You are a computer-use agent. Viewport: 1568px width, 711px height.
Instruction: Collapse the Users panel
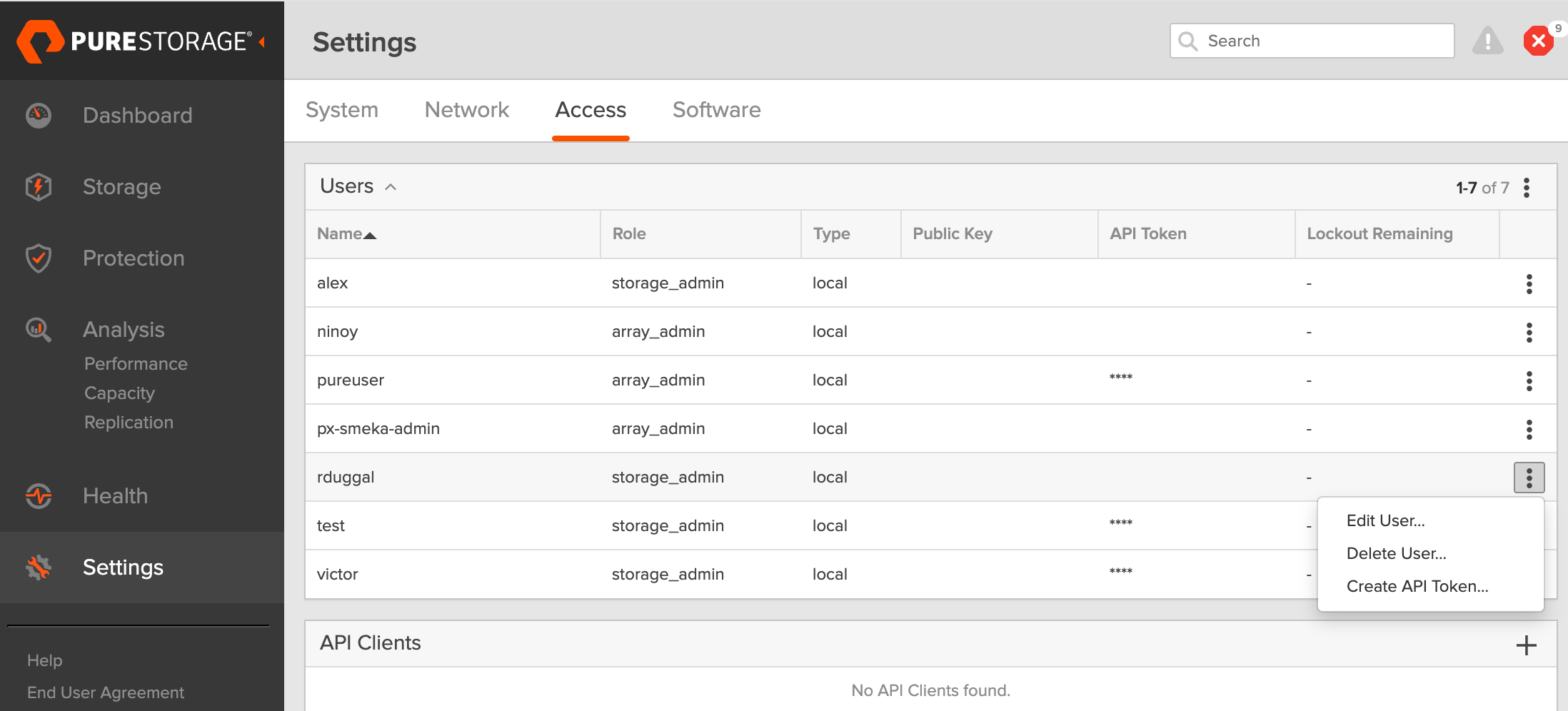click(391, 186)
